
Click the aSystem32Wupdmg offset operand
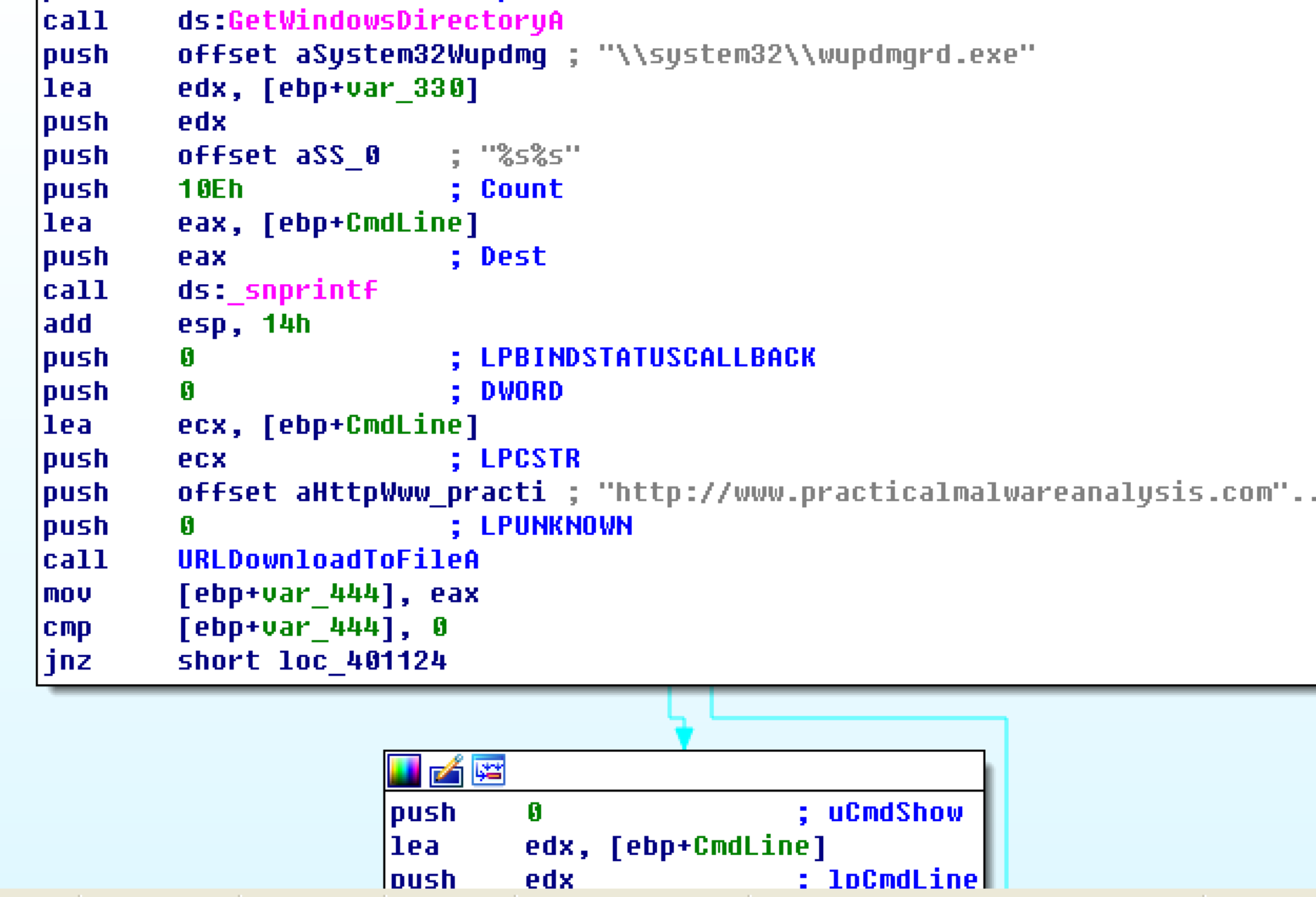(x=421, y=55)
